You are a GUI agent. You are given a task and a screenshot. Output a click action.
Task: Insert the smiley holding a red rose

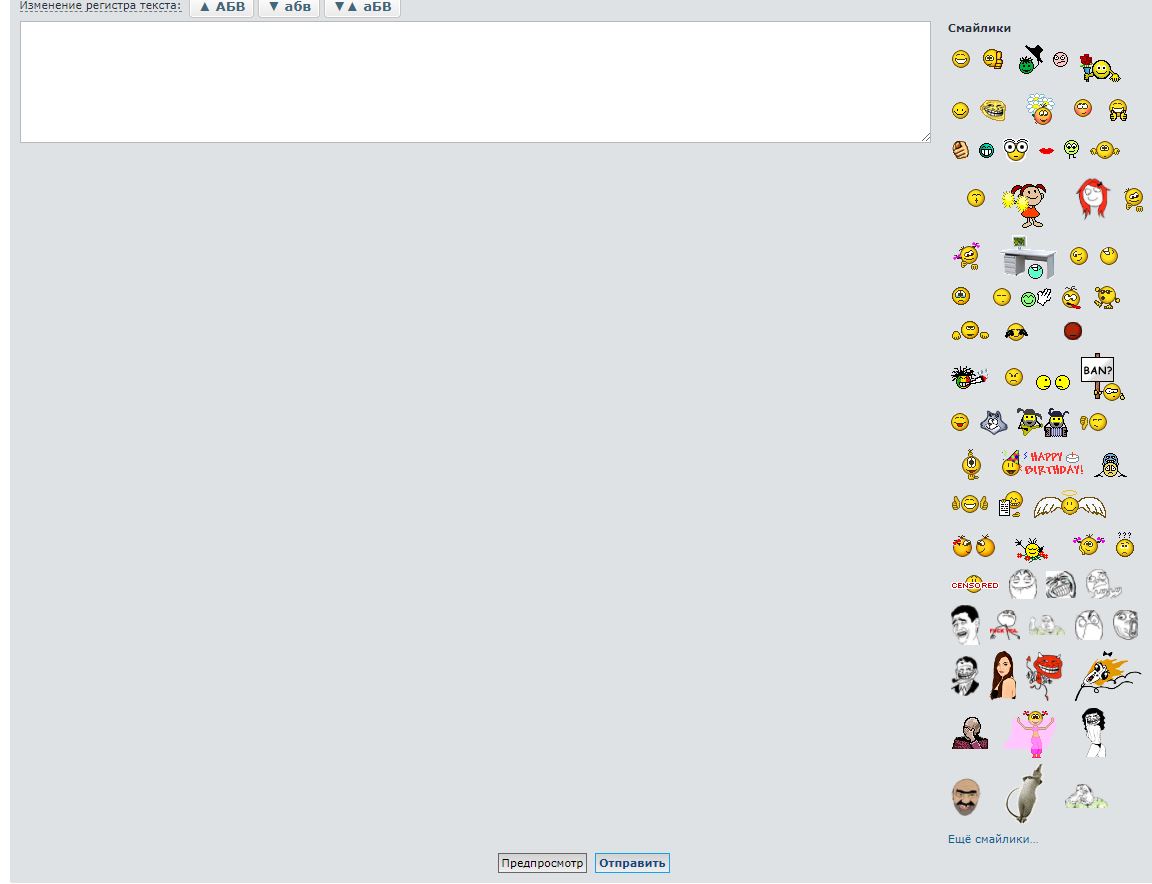1099,68
